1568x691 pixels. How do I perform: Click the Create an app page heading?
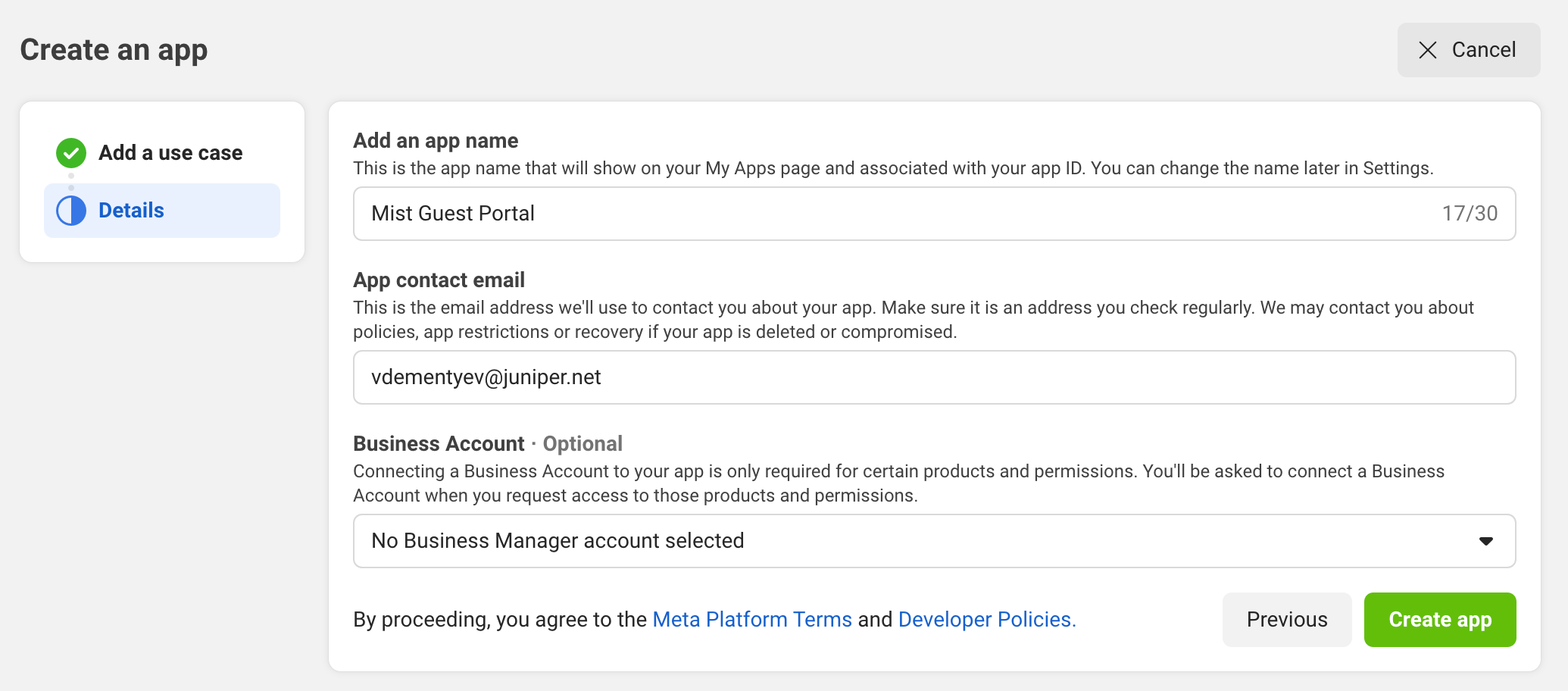click(x=114, y=50)
